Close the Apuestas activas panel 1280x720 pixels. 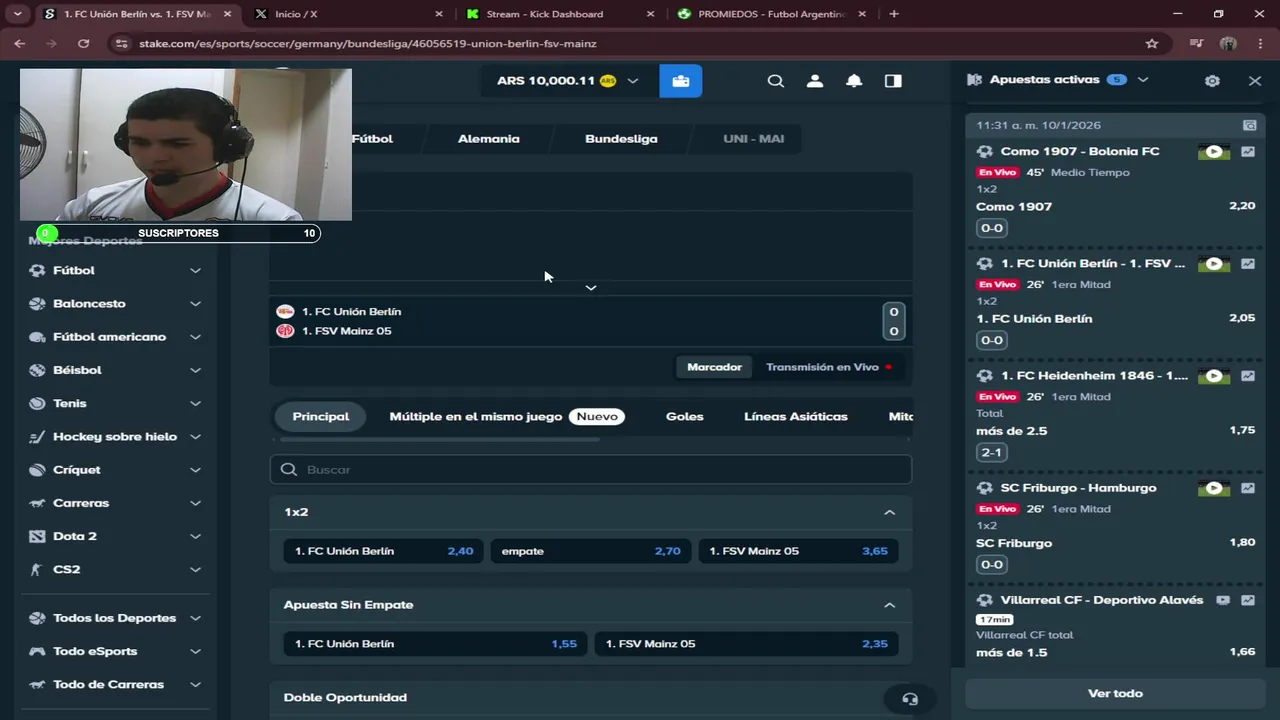(x=1255, y=81)
